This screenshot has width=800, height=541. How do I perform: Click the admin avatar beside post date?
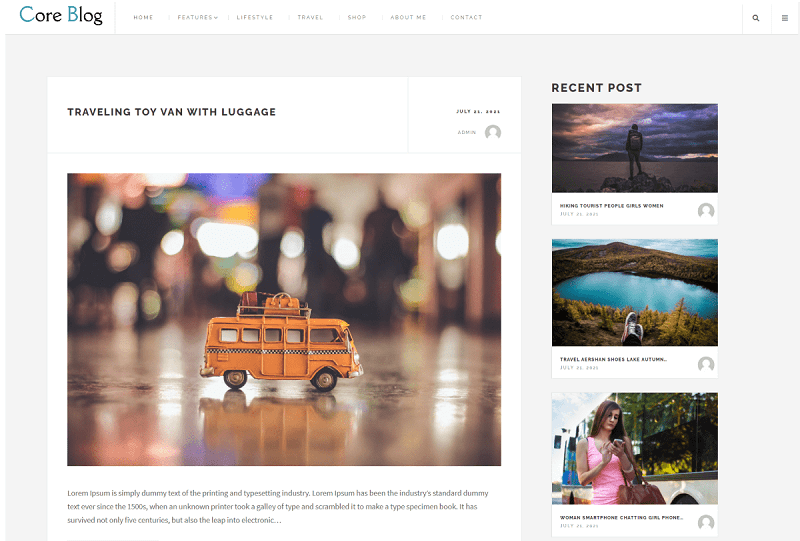pyautogui.click(x=493, y=132)
